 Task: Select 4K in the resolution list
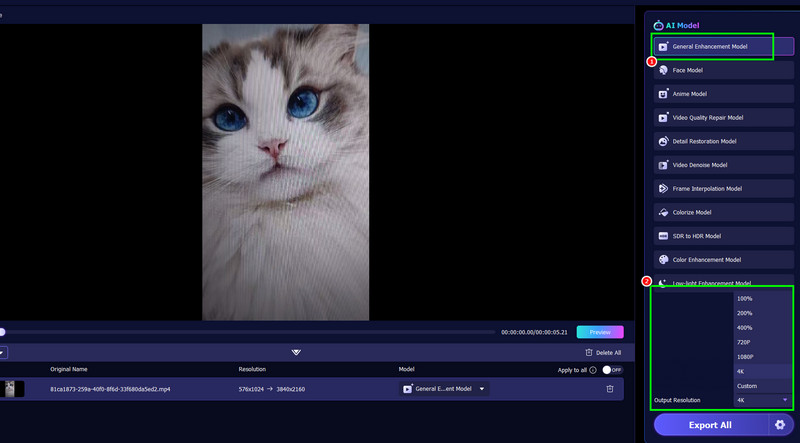pyautogui.click(x=763, y=372)
